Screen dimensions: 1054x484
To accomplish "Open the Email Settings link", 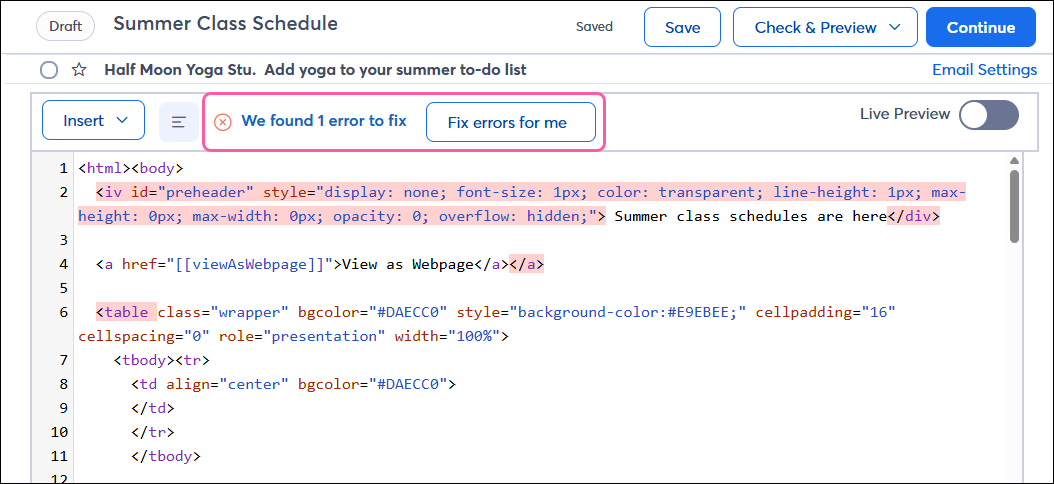I will (984, 70).
